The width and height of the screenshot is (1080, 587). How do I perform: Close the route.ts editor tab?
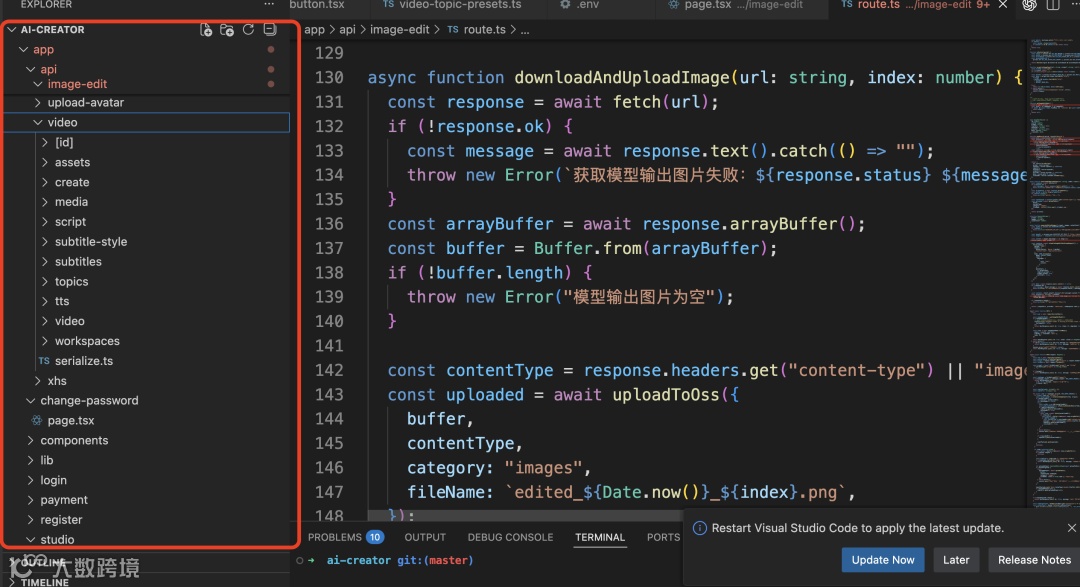[x=1003, y=4]
